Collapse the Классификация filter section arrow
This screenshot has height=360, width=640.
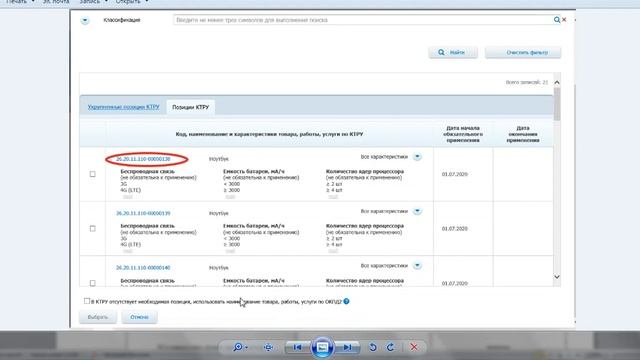(85, 20)
